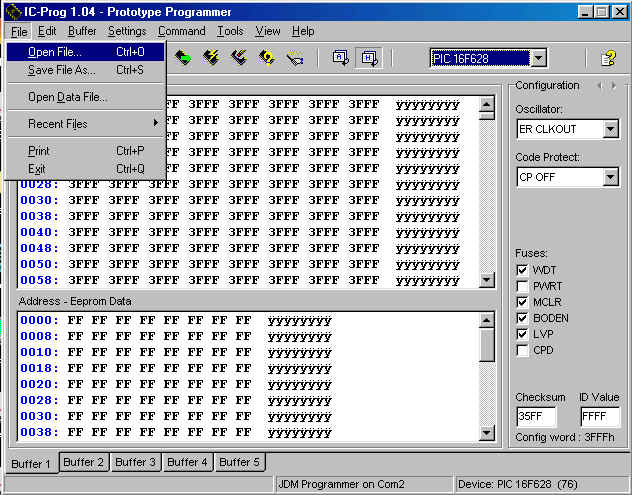The image size is (632, 495).
Task: Click the Read All green-arrow chip icon
Action: tap(183, 58)
